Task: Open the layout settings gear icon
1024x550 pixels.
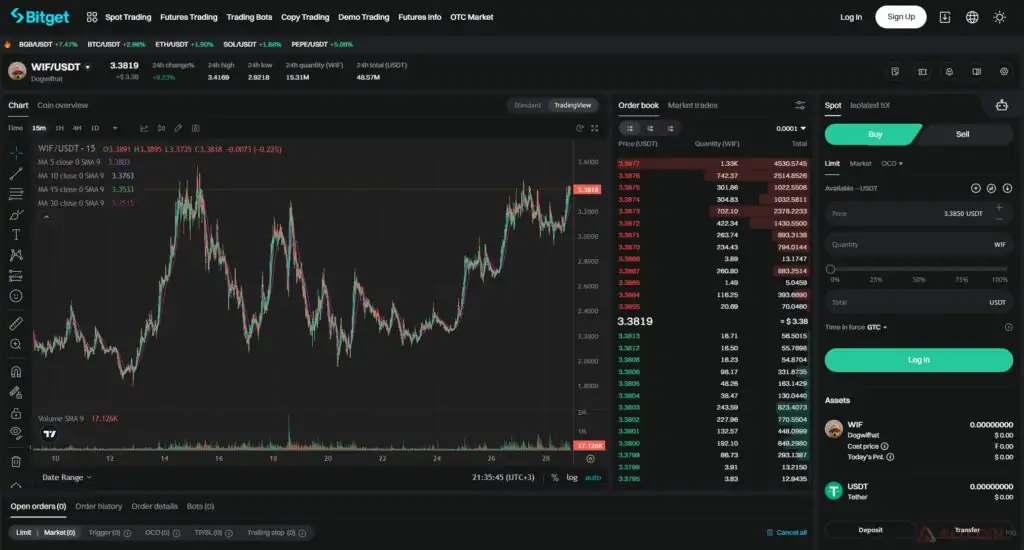Action: 1004,71
